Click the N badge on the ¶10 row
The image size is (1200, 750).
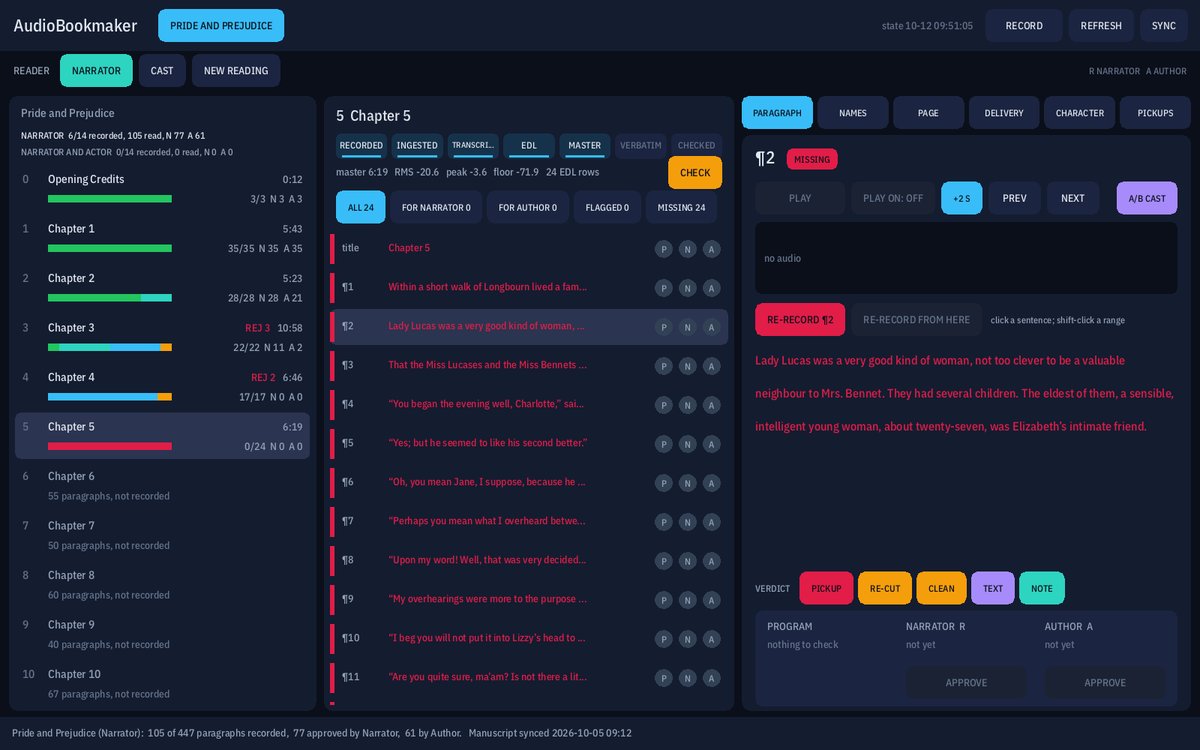(x=687, y=639)
